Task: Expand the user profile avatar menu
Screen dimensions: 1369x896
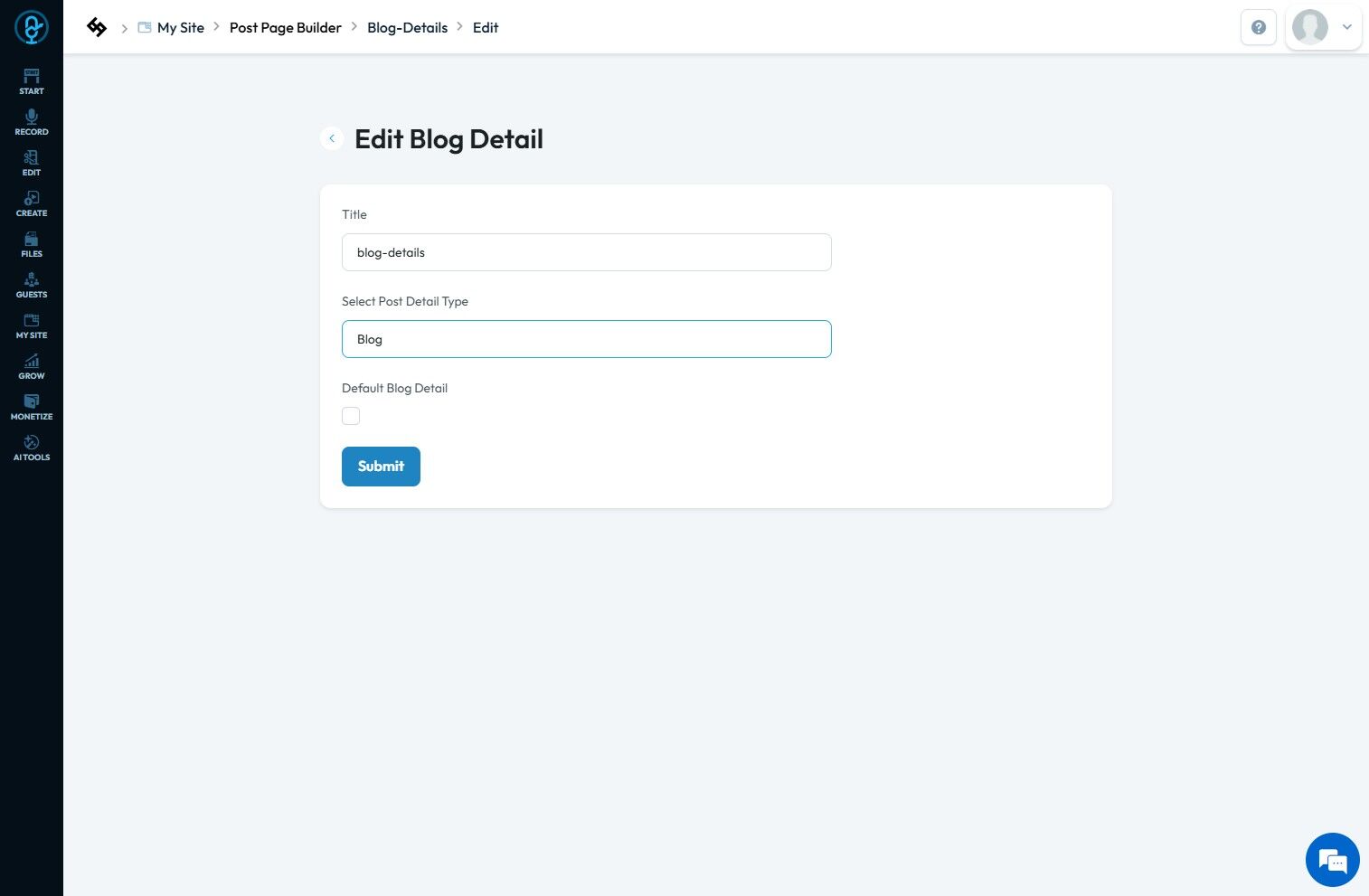Action: coord(1323,27)
